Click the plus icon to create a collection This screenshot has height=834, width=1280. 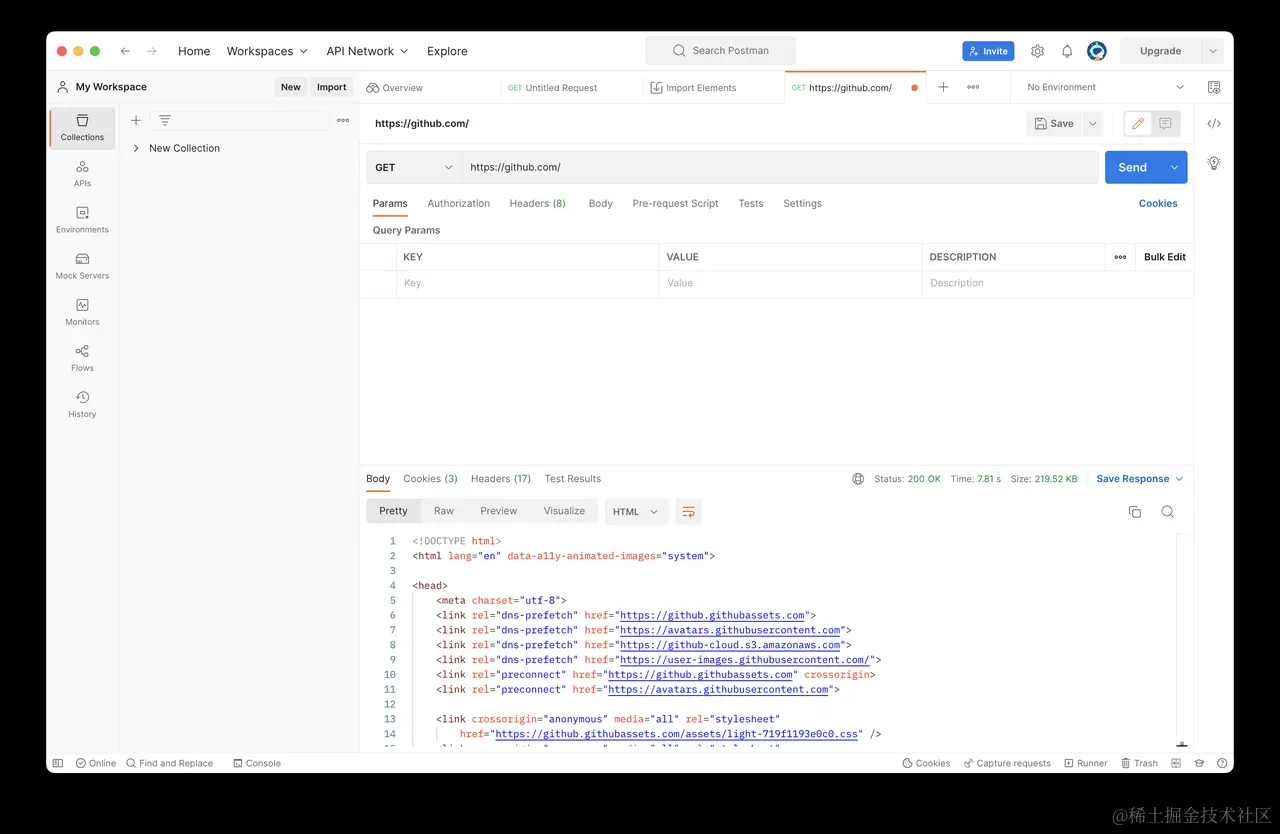click(136, 120)
